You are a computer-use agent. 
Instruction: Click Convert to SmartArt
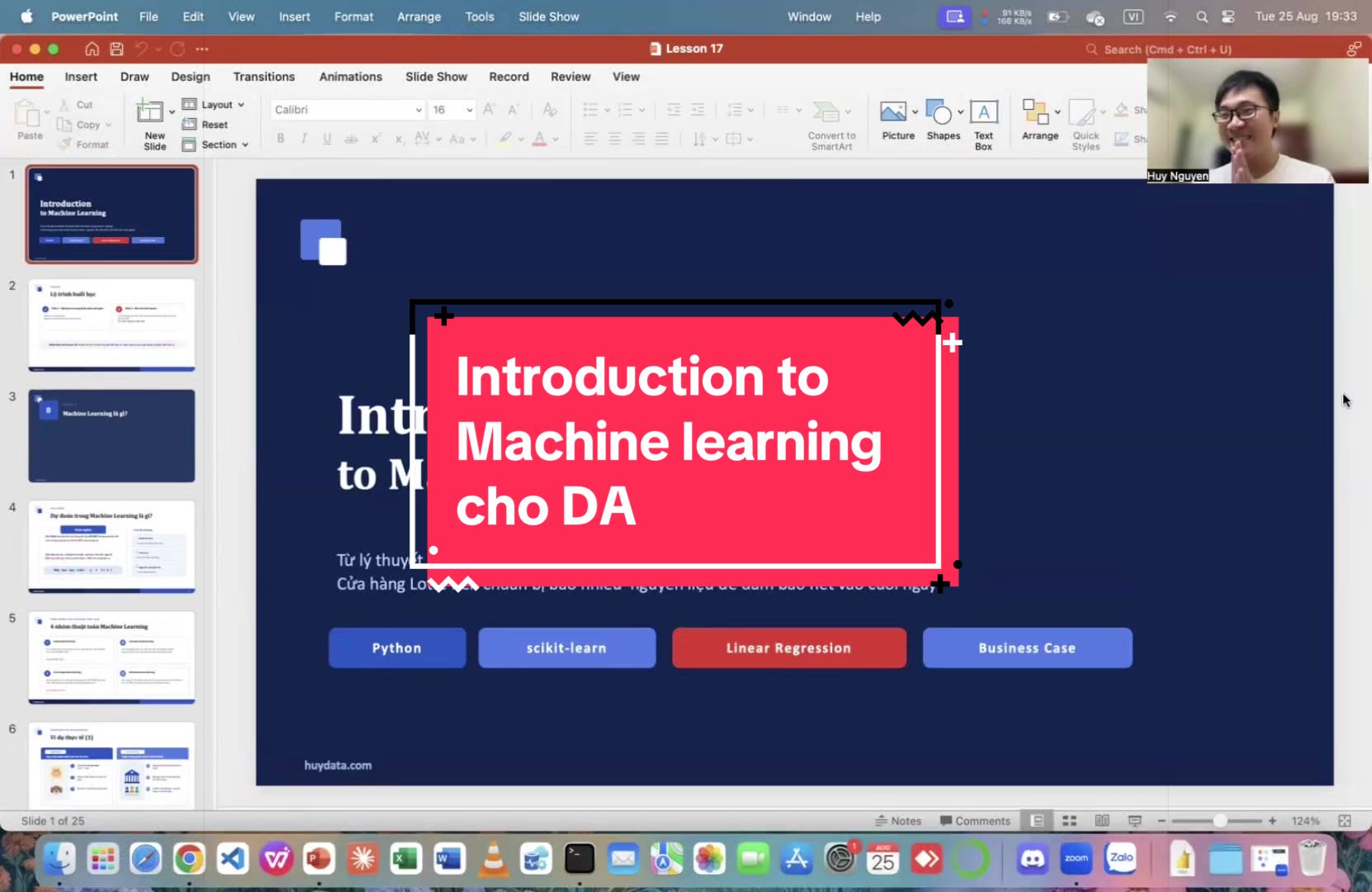pyautogui.click(x=831, y=125)
